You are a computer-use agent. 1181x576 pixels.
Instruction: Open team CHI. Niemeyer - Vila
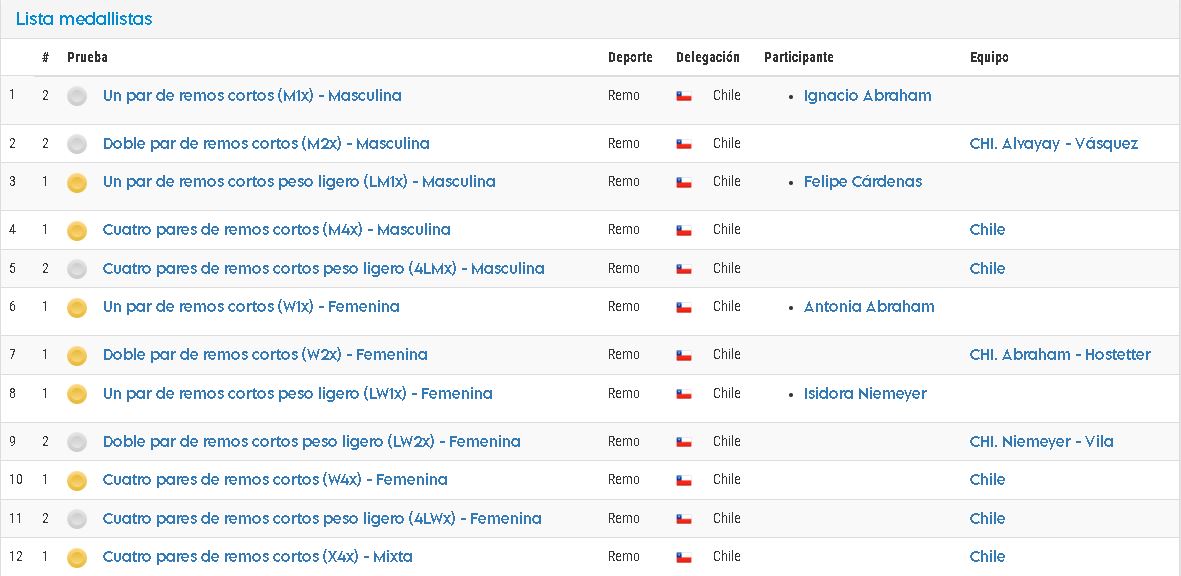point(1041,441)
